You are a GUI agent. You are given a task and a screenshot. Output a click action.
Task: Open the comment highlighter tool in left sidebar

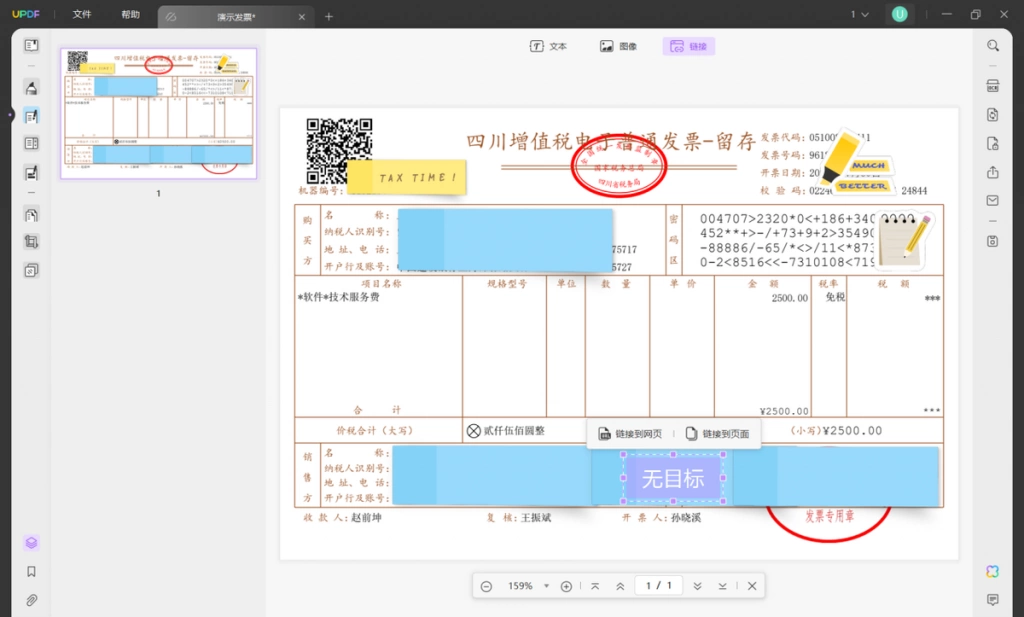[x=31, y=87]
